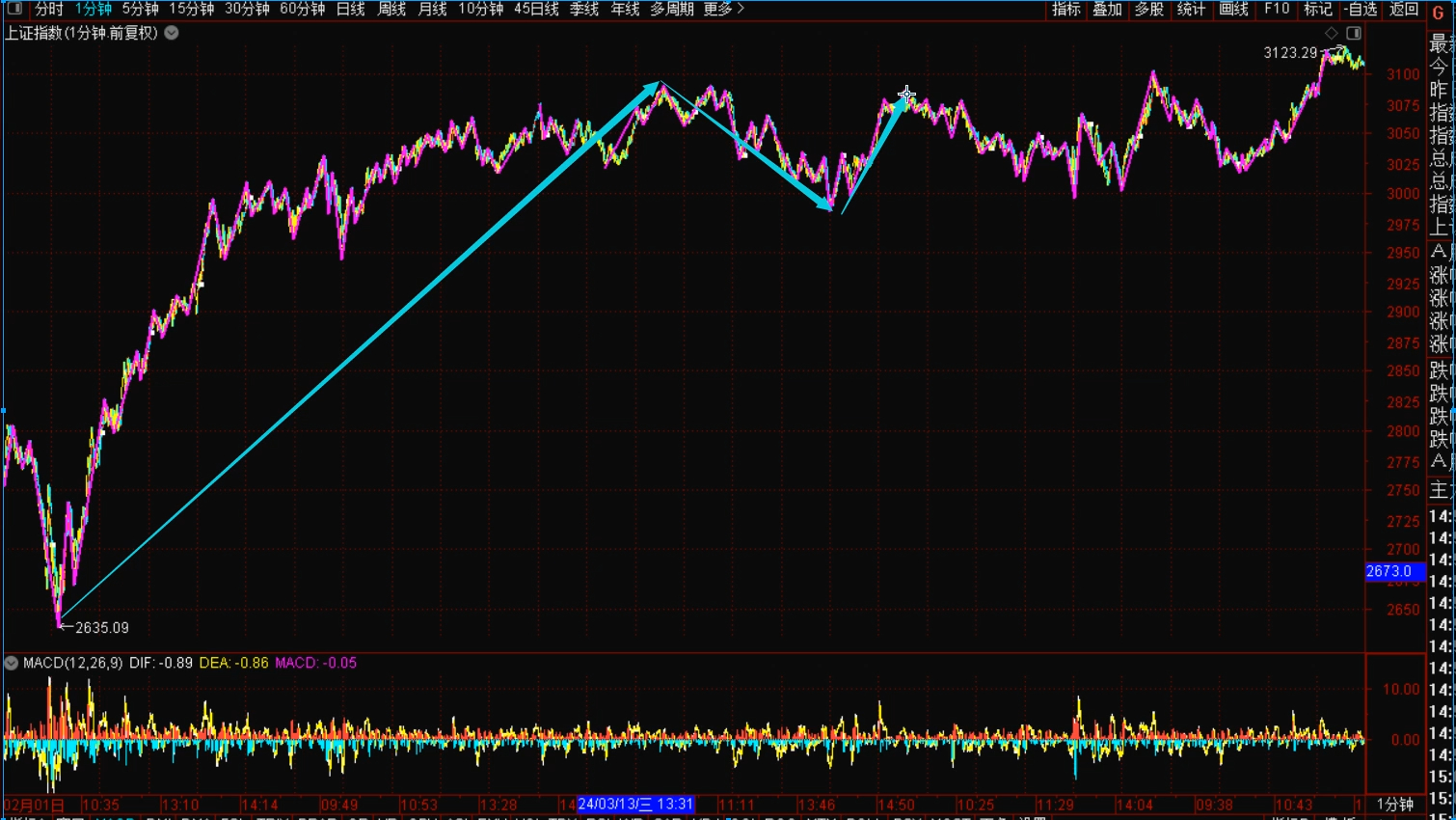Click the 11:29 time axis label
1456x820 pixels.
tap(1055, 805)
